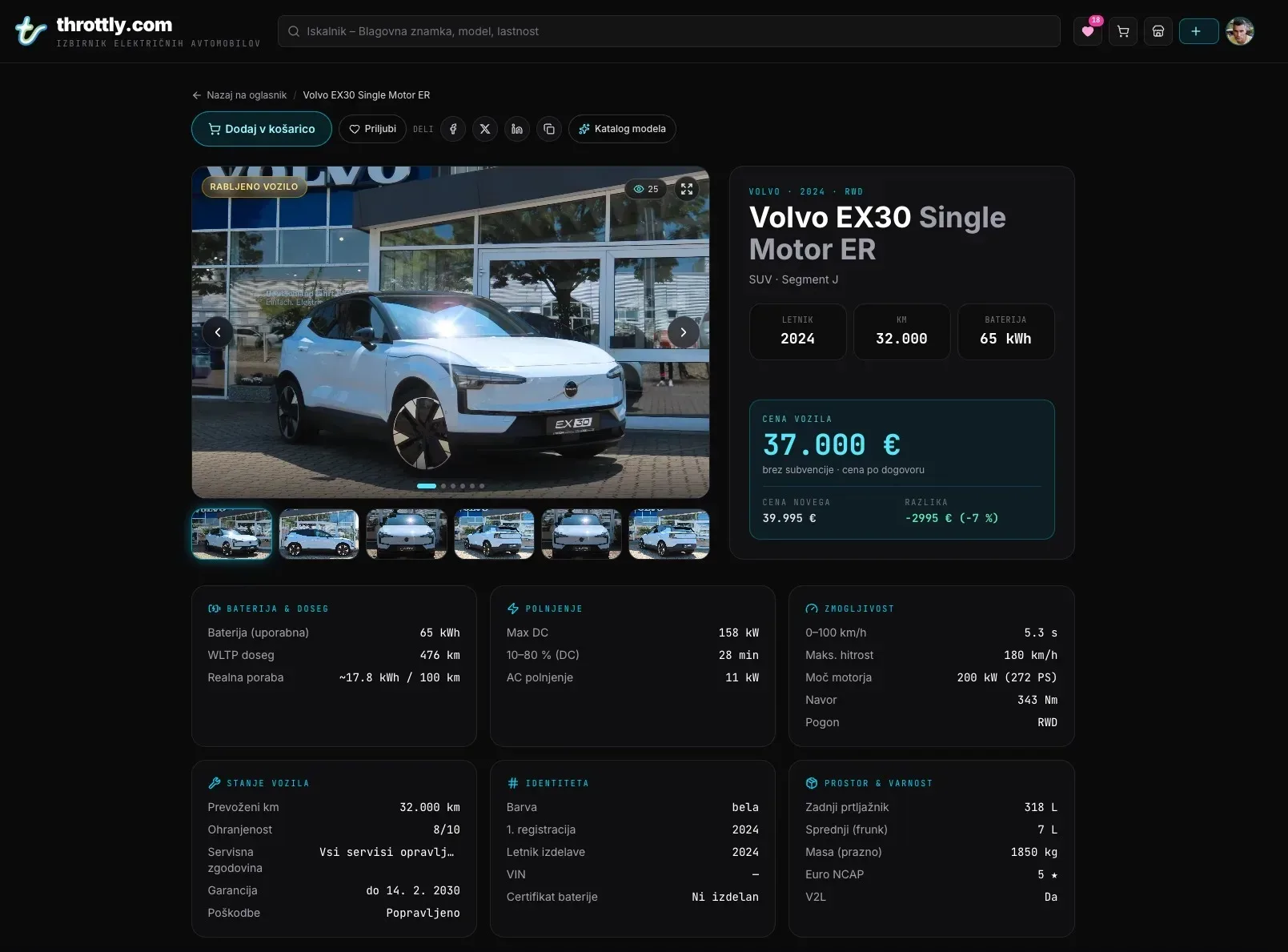Click the active gallery pagination indicator
The image size is (1288, 952).
(x=427, y=486)
